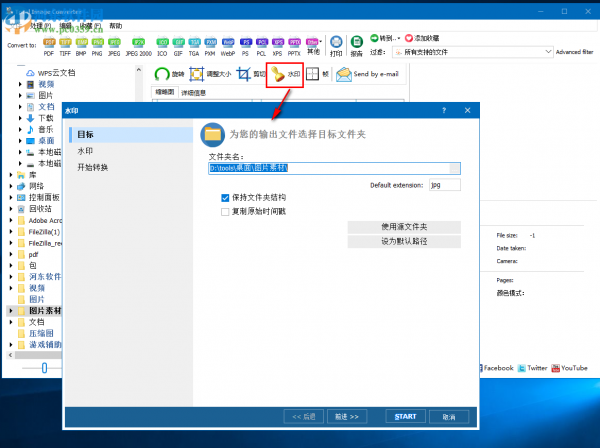Click the Default extension field
Image resolution: width=600 pixels, height=448 pixels.
coord(445,185)
